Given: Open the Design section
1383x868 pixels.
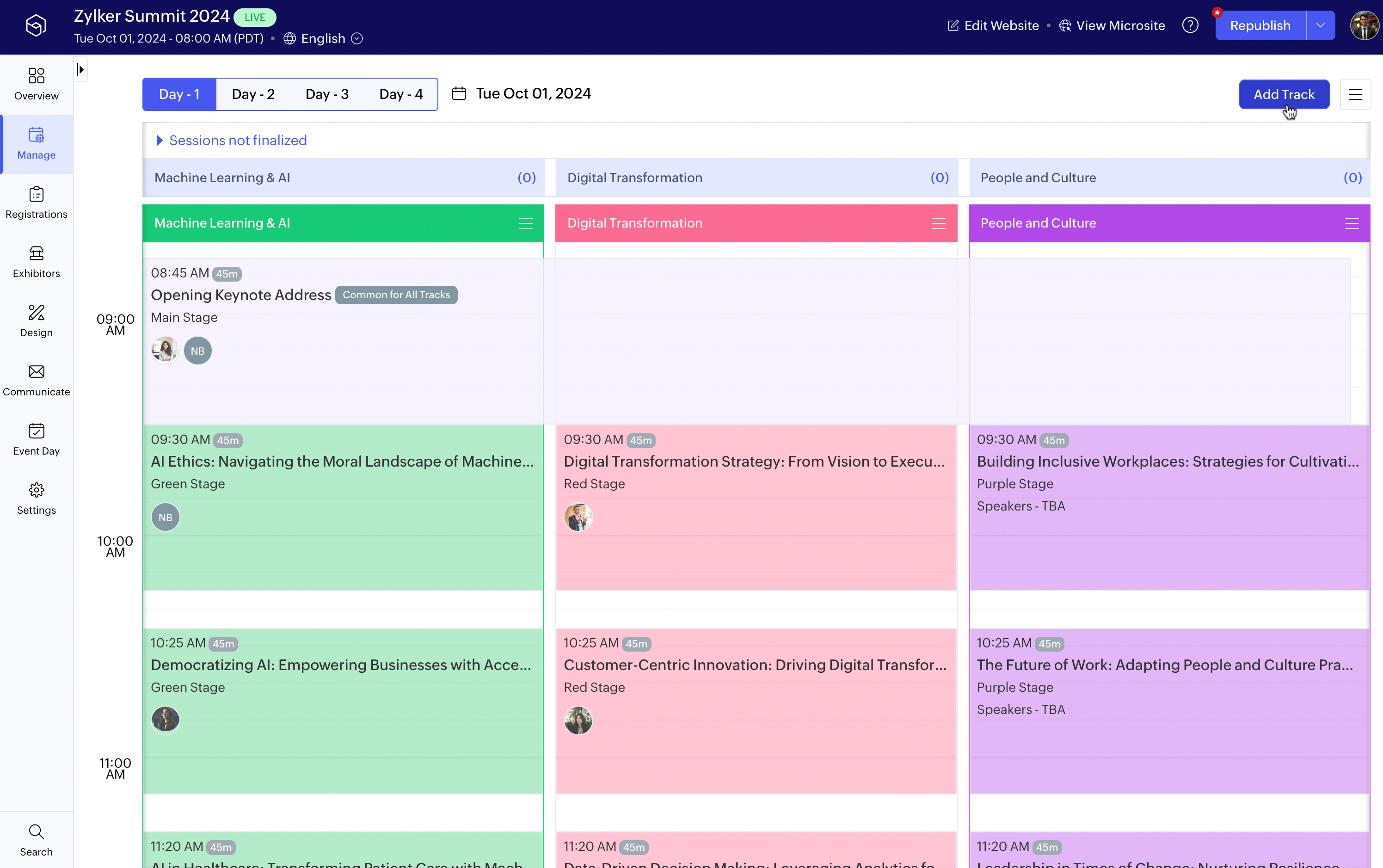Looking at the screenshot, I should tap(36, 320).
